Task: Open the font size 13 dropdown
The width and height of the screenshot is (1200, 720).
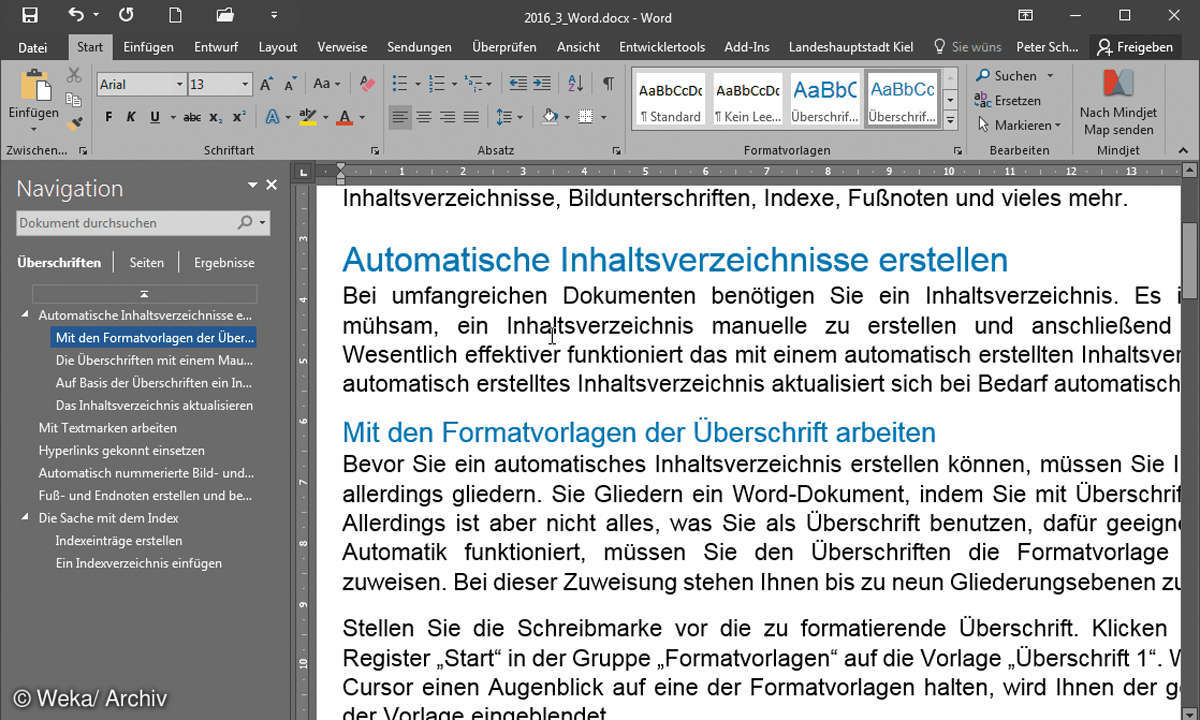Action: tap(246, 85)
